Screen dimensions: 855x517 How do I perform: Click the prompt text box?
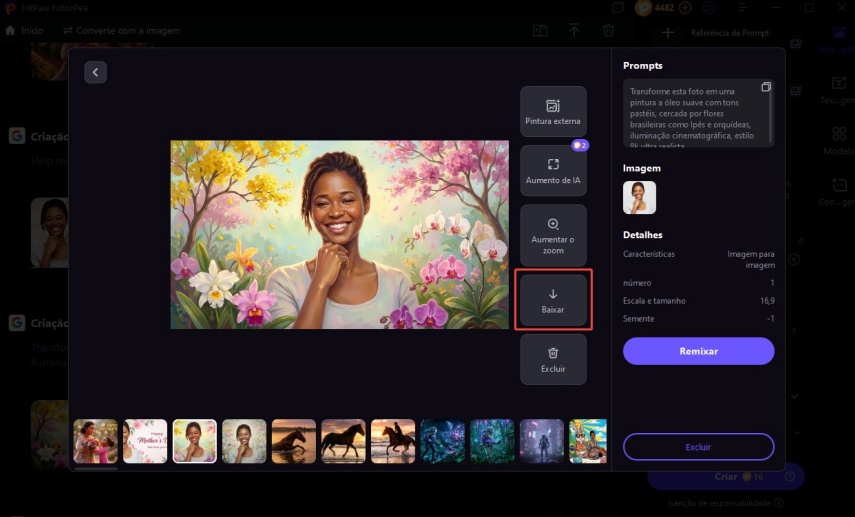(x=690, y=114)
